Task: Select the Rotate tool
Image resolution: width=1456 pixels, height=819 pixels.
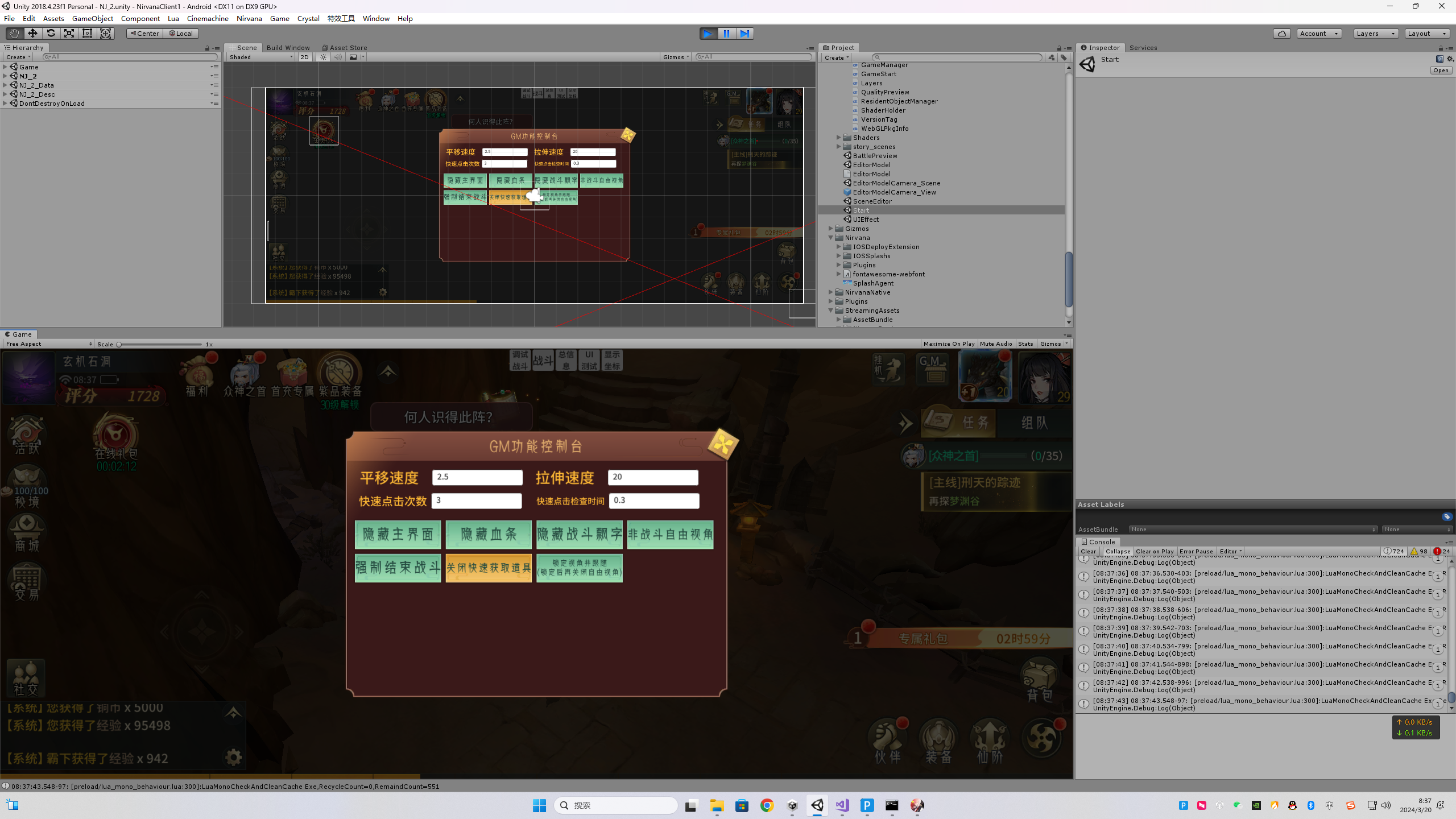Action: pyautogui.click(x=51, y=34)
